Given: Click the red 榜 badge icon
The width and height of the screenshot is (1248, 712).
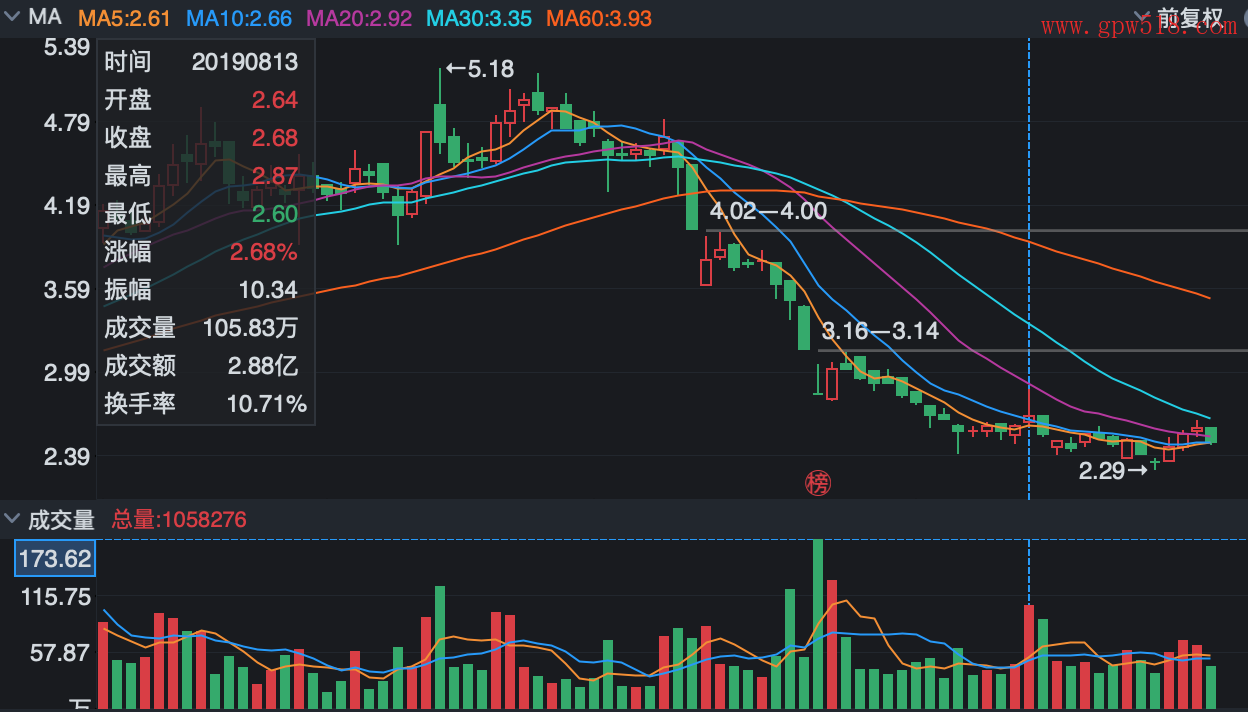Looking at the screenshot, I should pyautogui.click(x=818, y=484).
